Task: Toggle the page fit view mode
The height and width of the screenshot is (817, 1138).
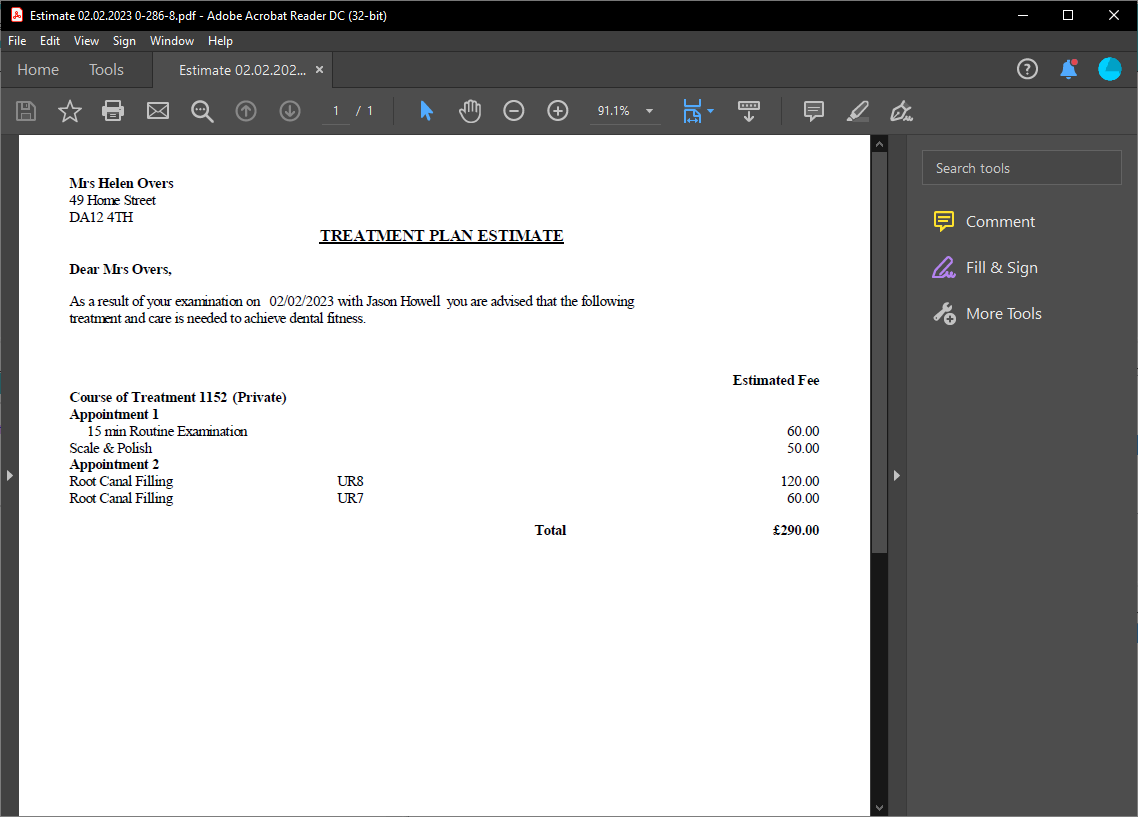Action: point(692,111)
